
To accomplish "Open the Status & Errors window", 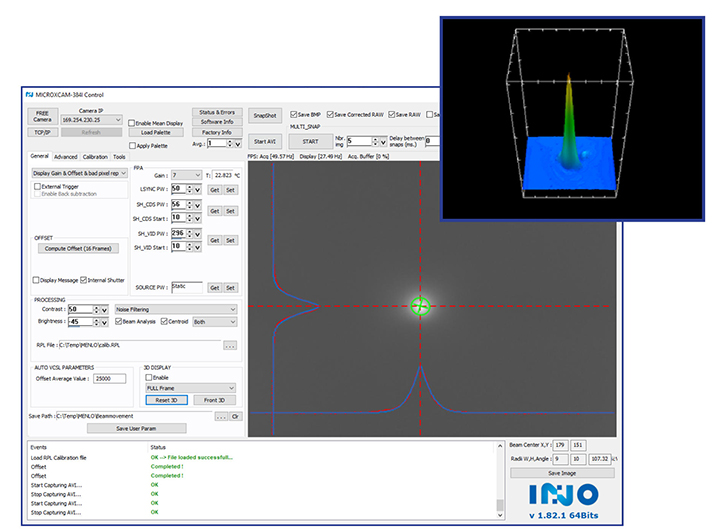I will pyautogui.click(x=216, y=112).
